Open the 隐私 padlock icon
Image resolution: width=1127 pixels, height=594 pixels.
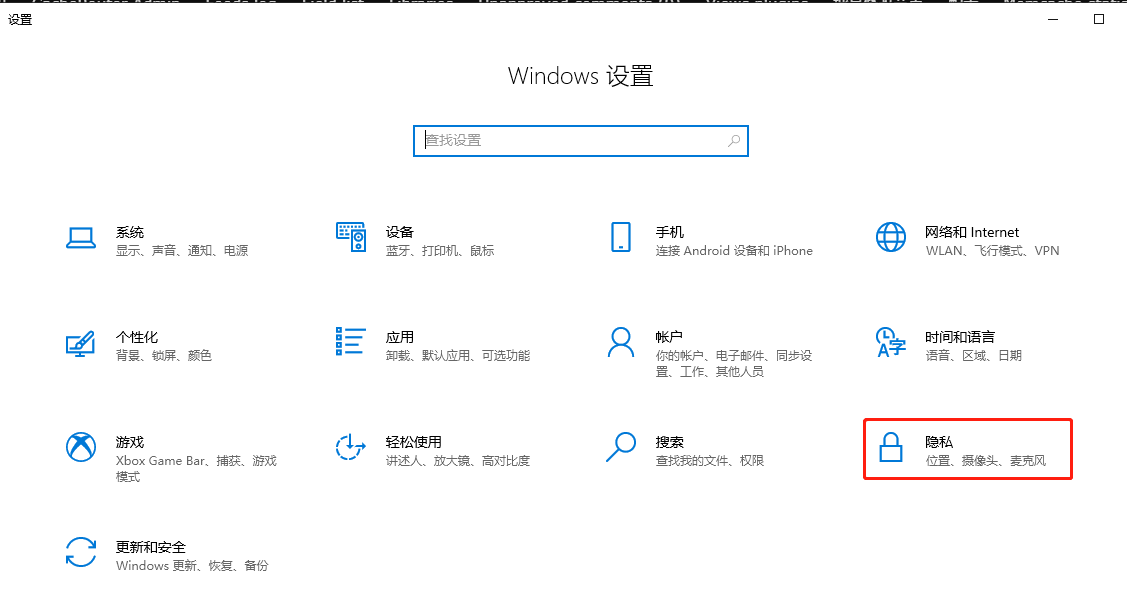891,447
